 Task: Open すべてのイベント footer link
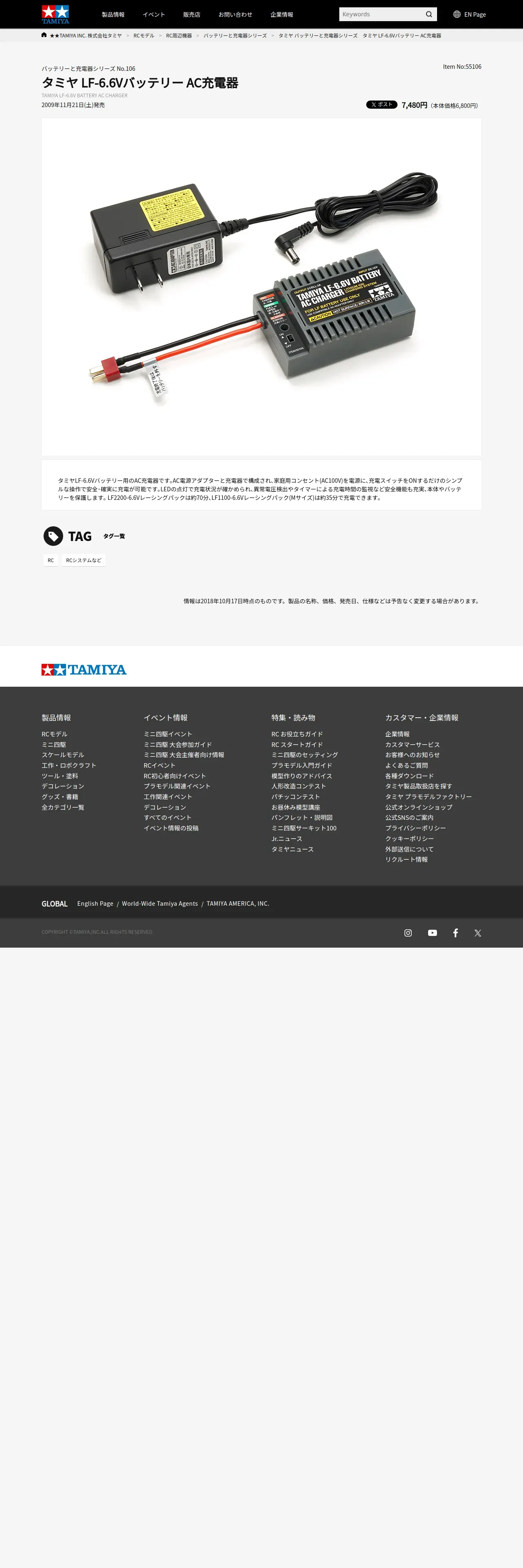click(167, 817)
